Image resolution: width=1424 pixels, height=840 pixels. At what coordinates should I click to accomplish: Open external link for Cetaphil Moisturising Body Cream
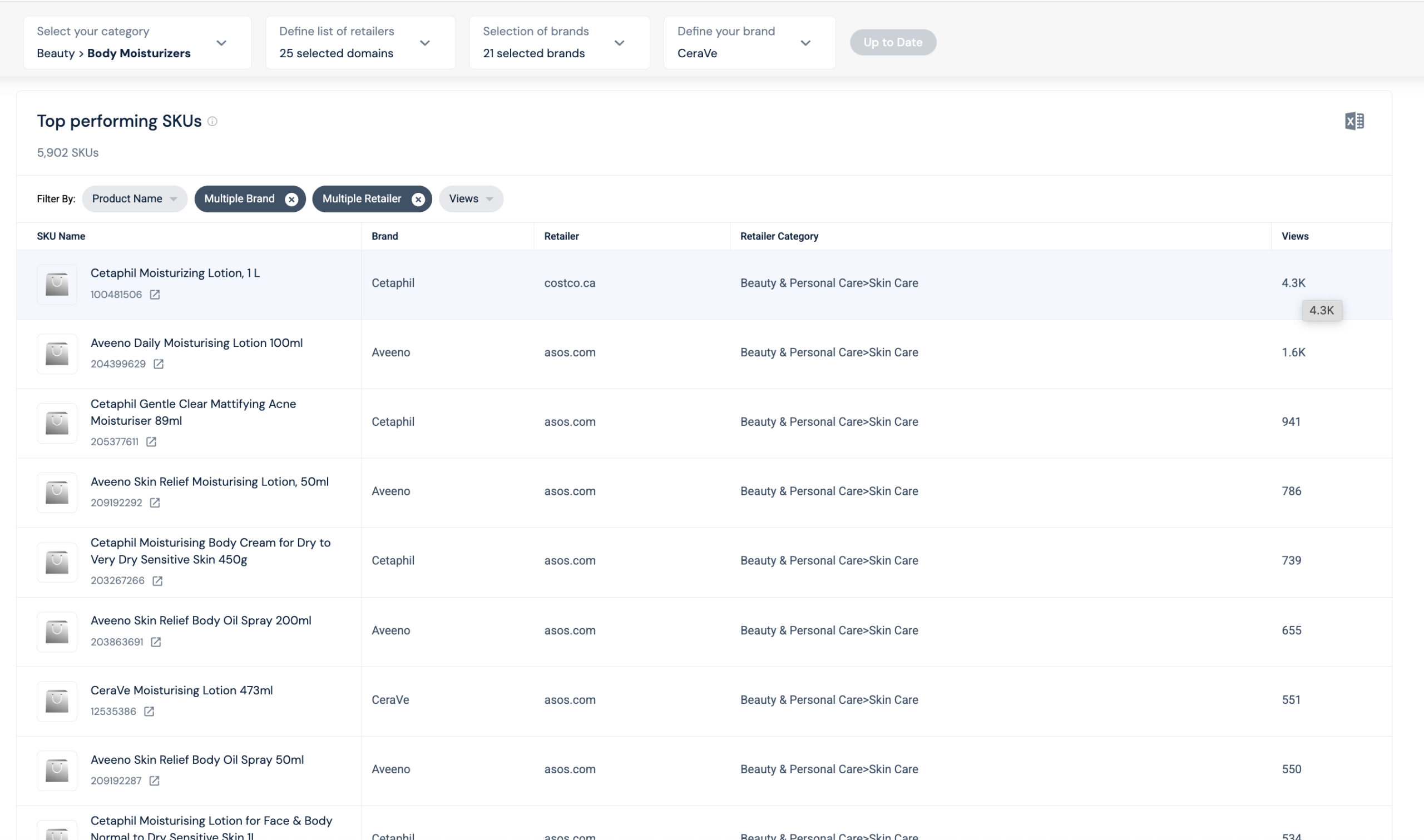tap(157, 580)
